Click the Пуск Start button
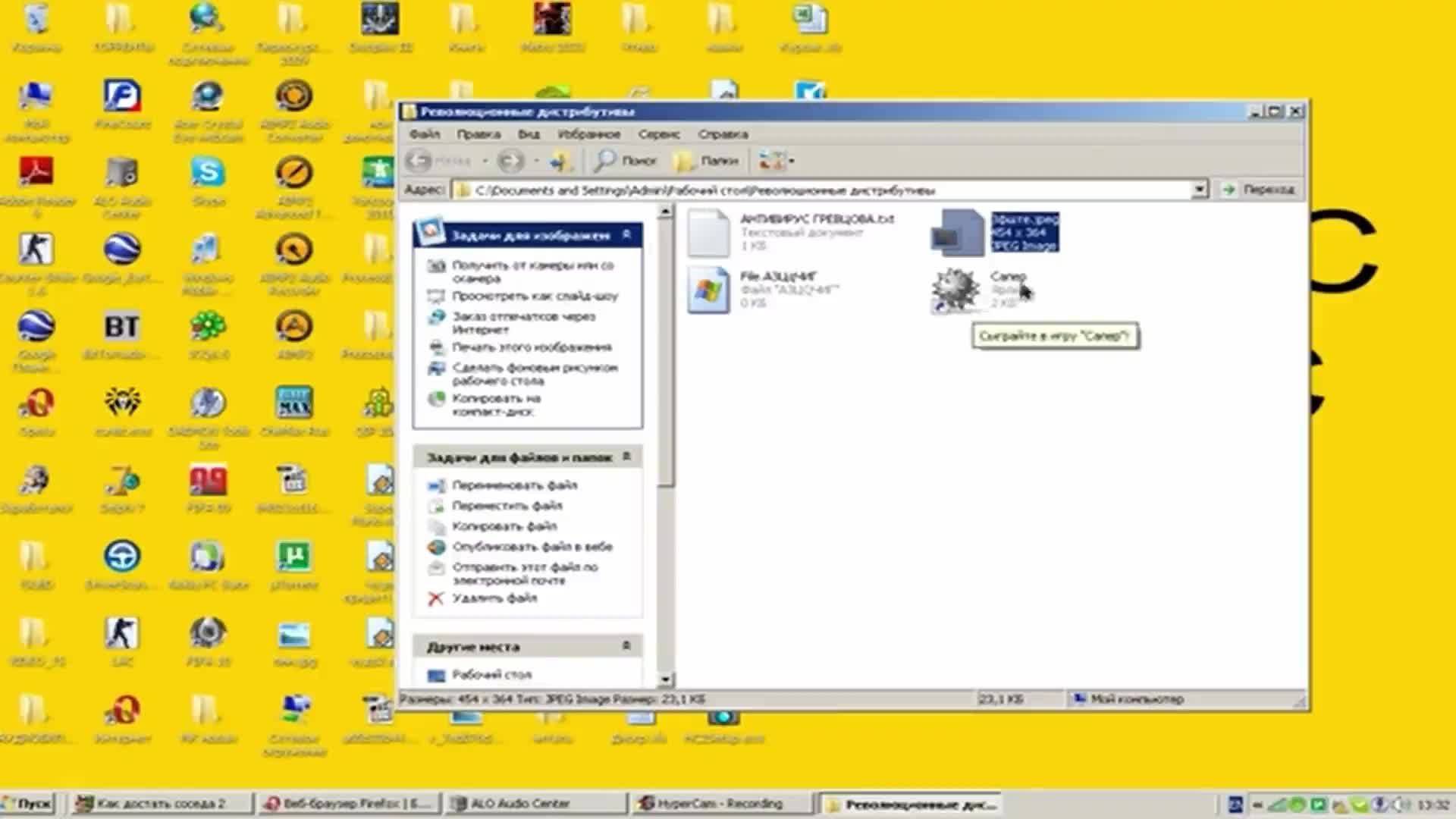This screenshot has height=819, width=1456. coord(29,804)
